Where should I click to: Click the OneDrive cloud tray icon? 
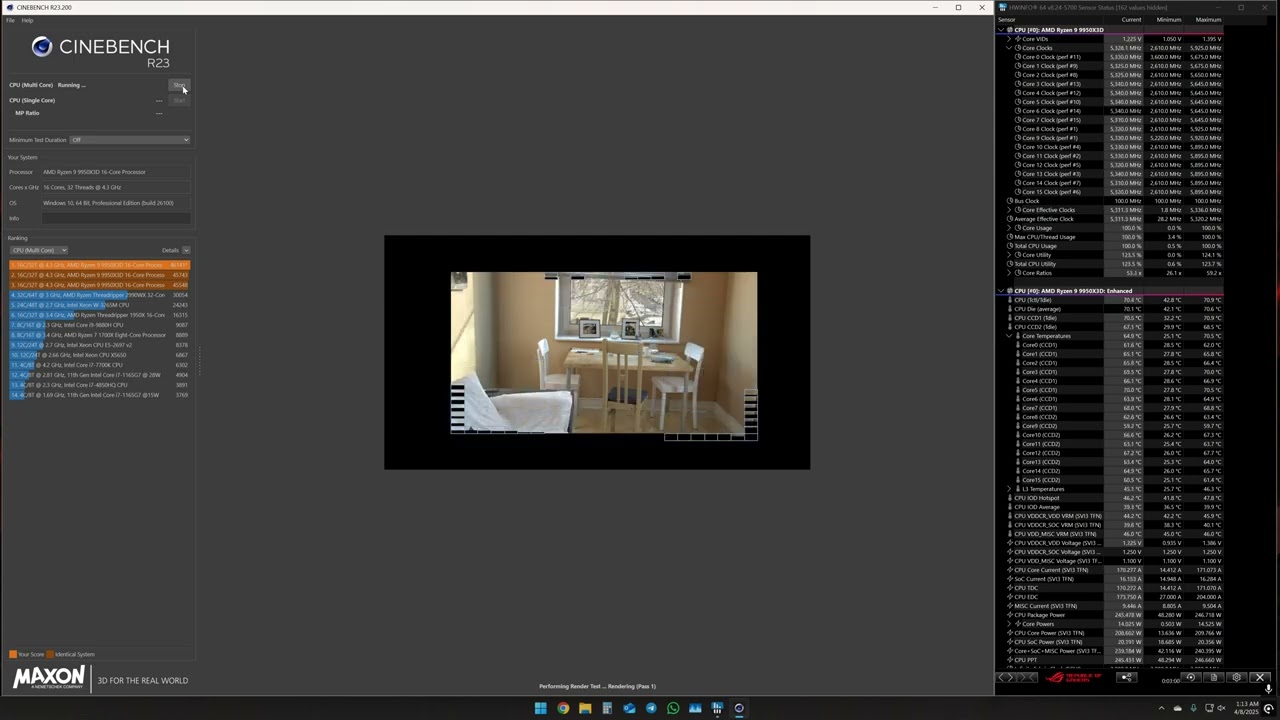click(x=1177, y=708)
